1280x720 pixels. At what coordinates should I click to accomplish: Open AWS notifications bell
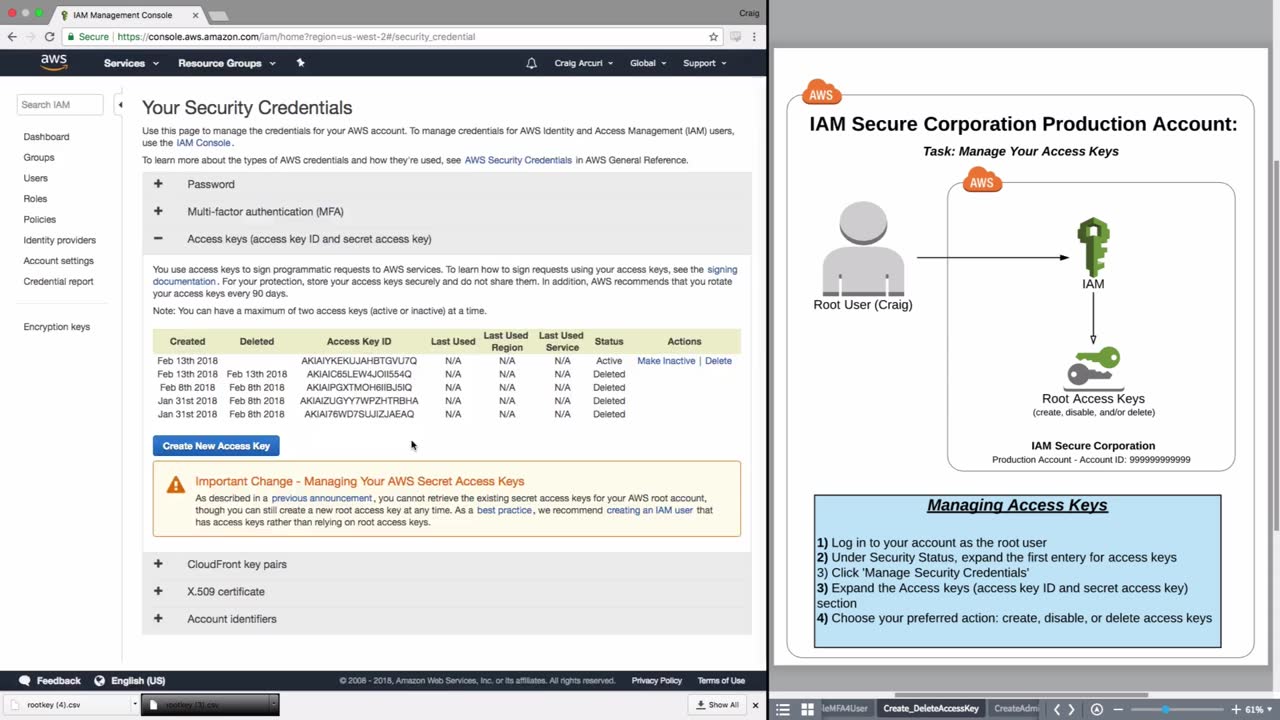point(531,63)
